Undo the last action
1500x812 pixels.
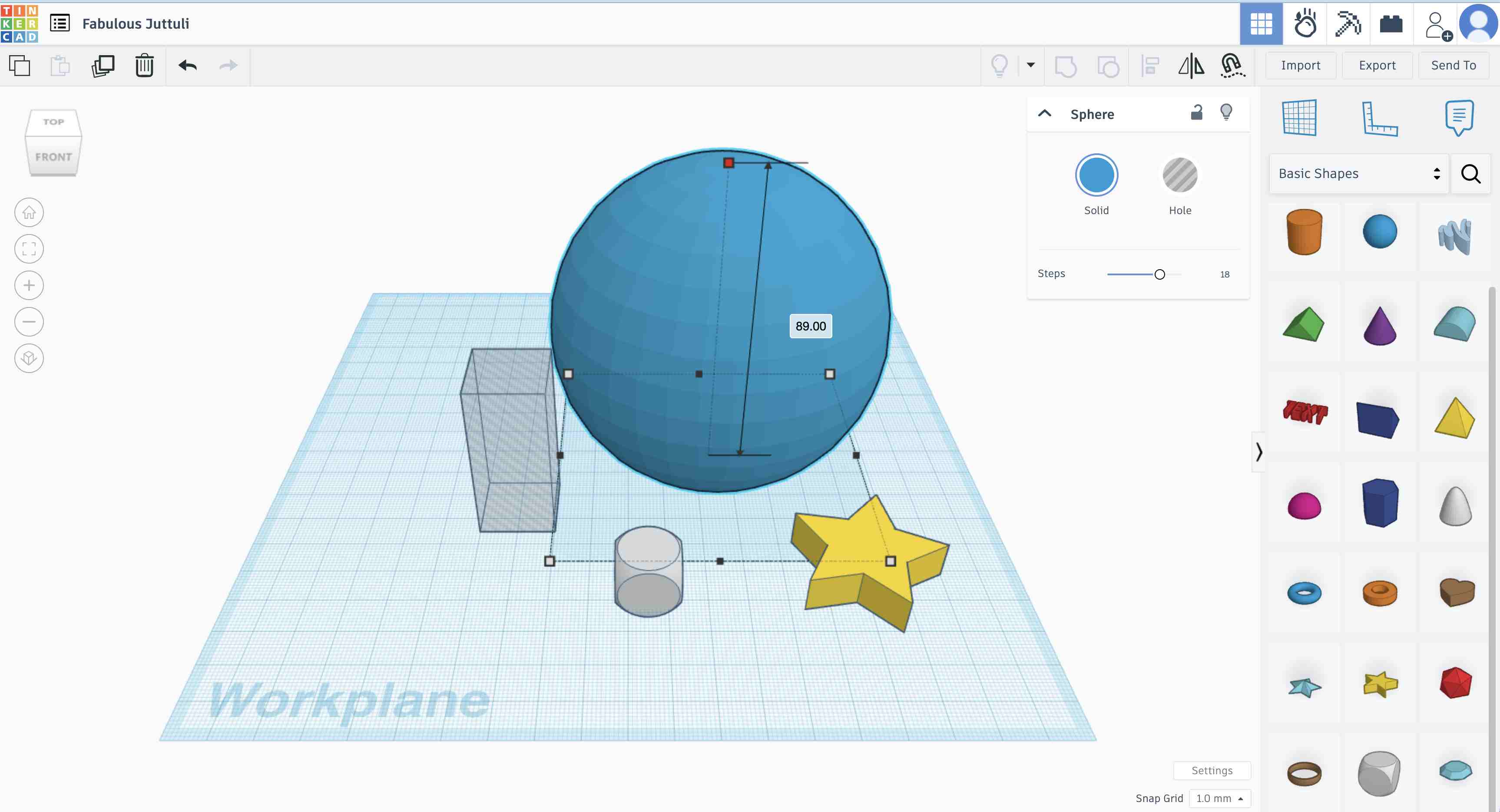click(188, 65)
